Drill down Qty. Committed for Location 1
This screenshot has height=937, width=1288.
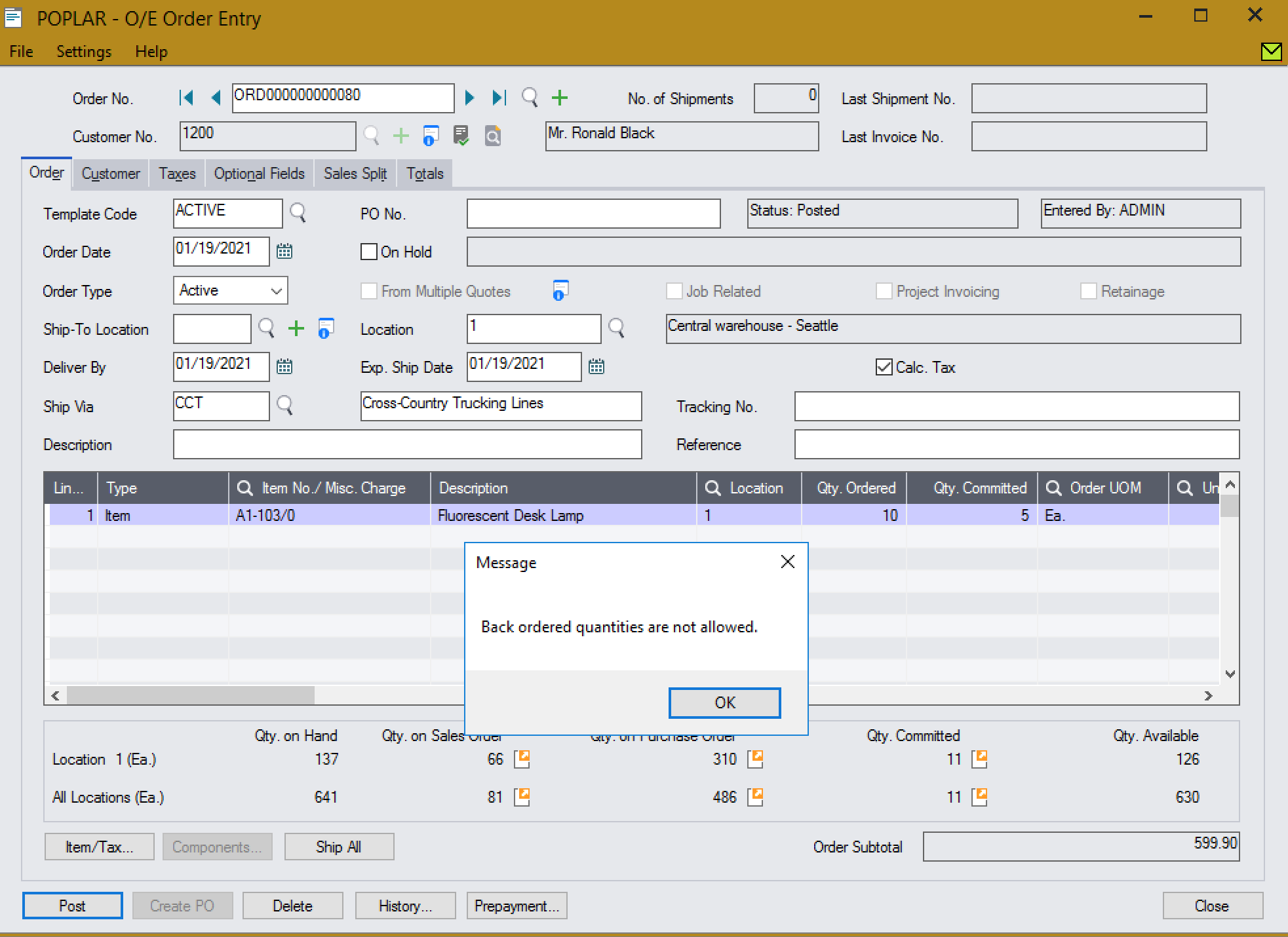979,759
